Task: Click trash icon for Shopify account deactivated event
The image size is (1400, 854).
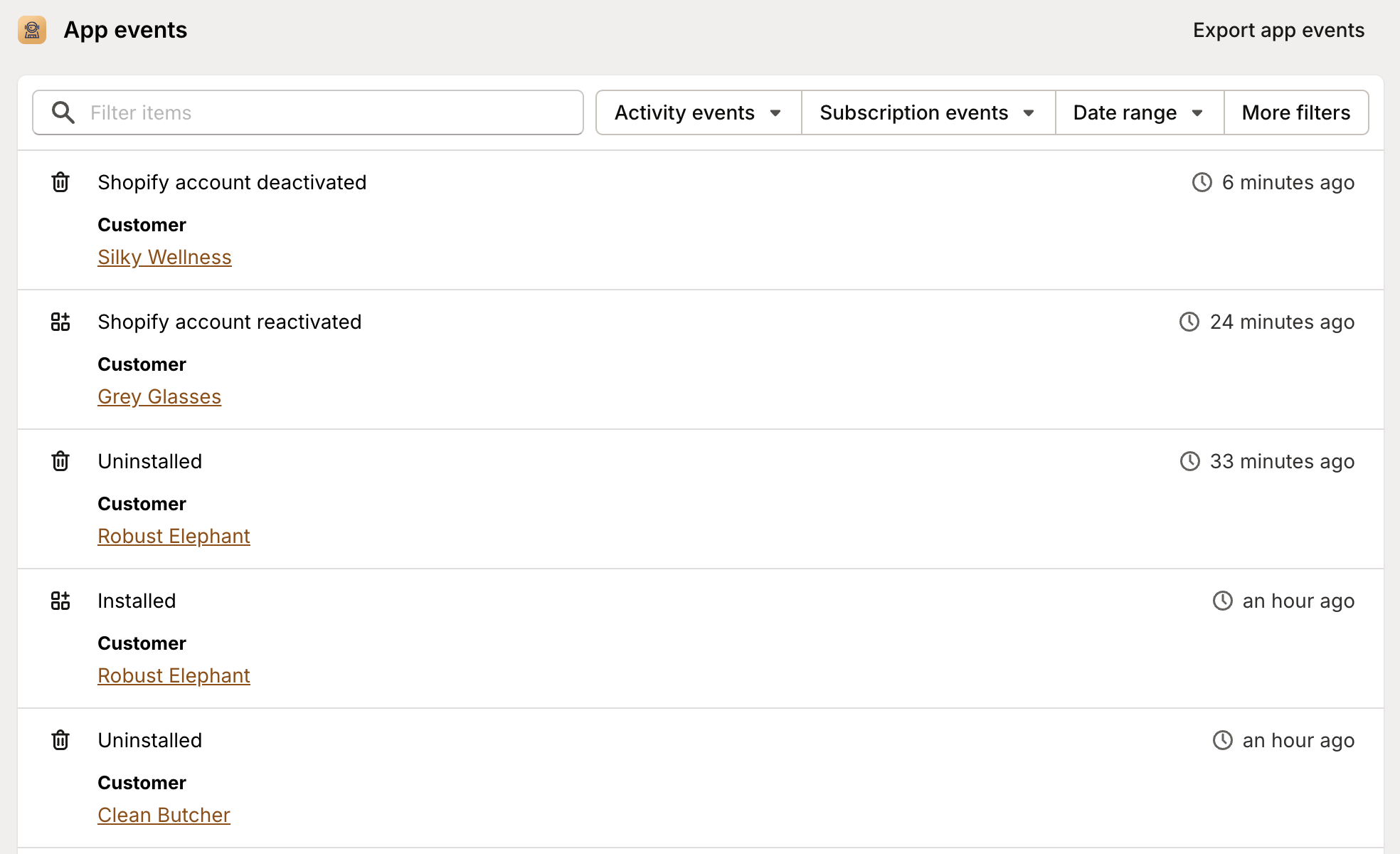Action: click(x=60, y=182)
